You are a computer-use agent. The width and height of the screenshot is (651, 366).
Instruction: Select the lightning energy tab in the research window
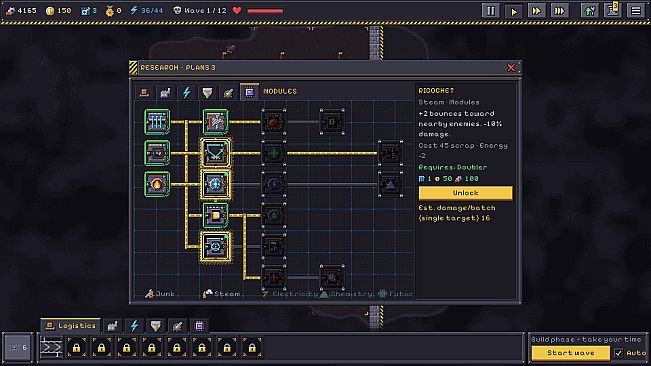tap(186, 92)
